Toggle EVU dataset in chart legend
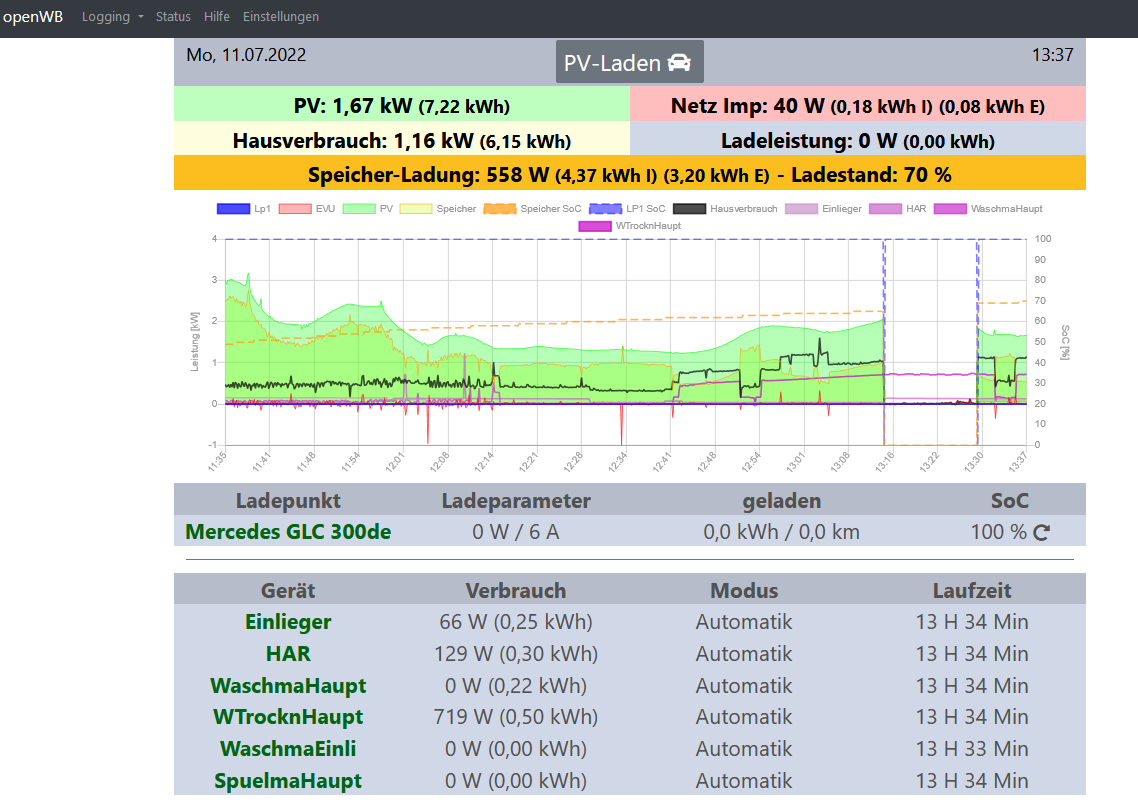This screenshot has width=1138, height=808. (x=307, y=209)
